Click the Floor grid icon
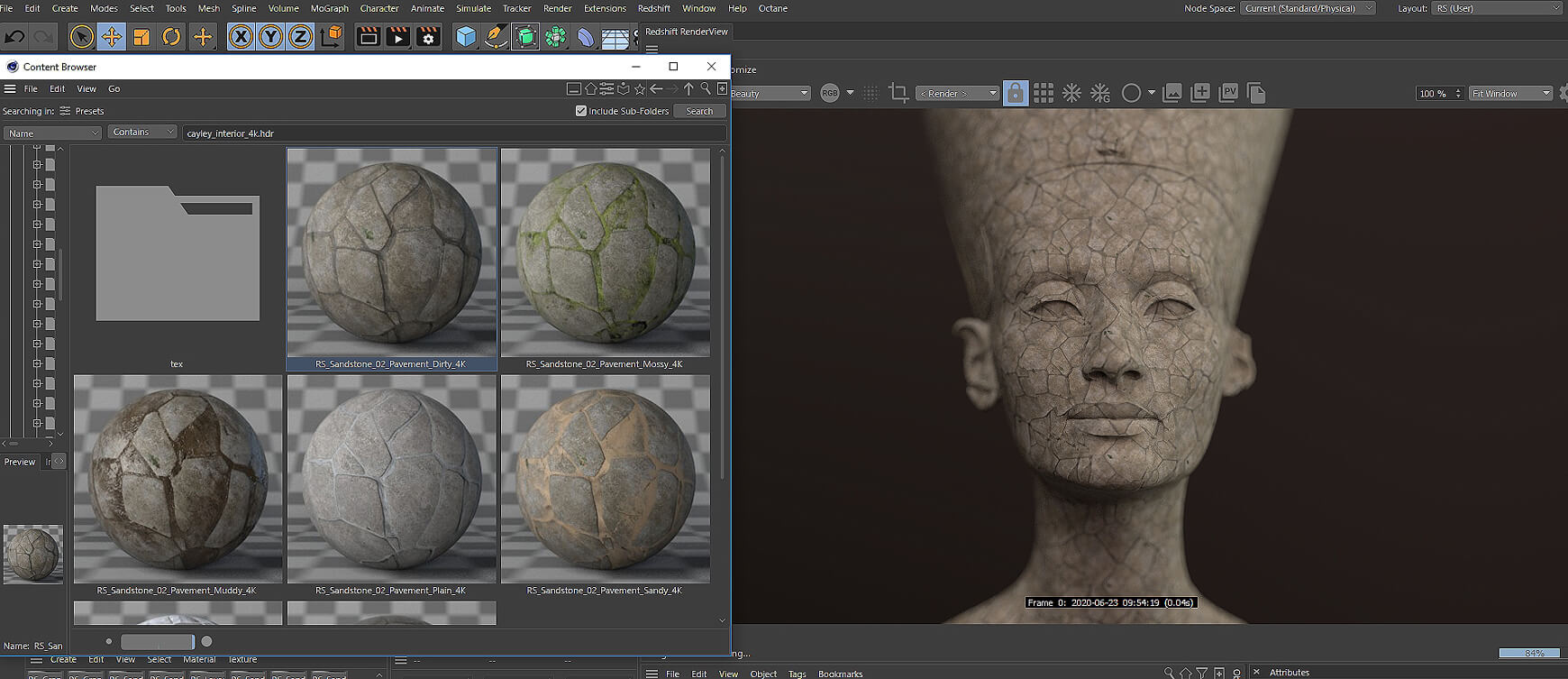 coord(615,38)
